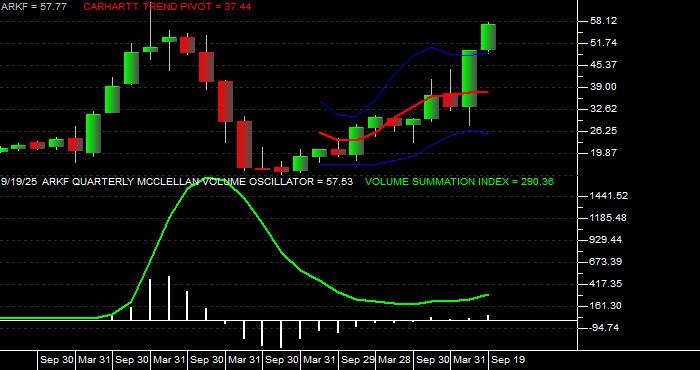Select the -94.74 oscillator axis value

[x=605, y=328]
